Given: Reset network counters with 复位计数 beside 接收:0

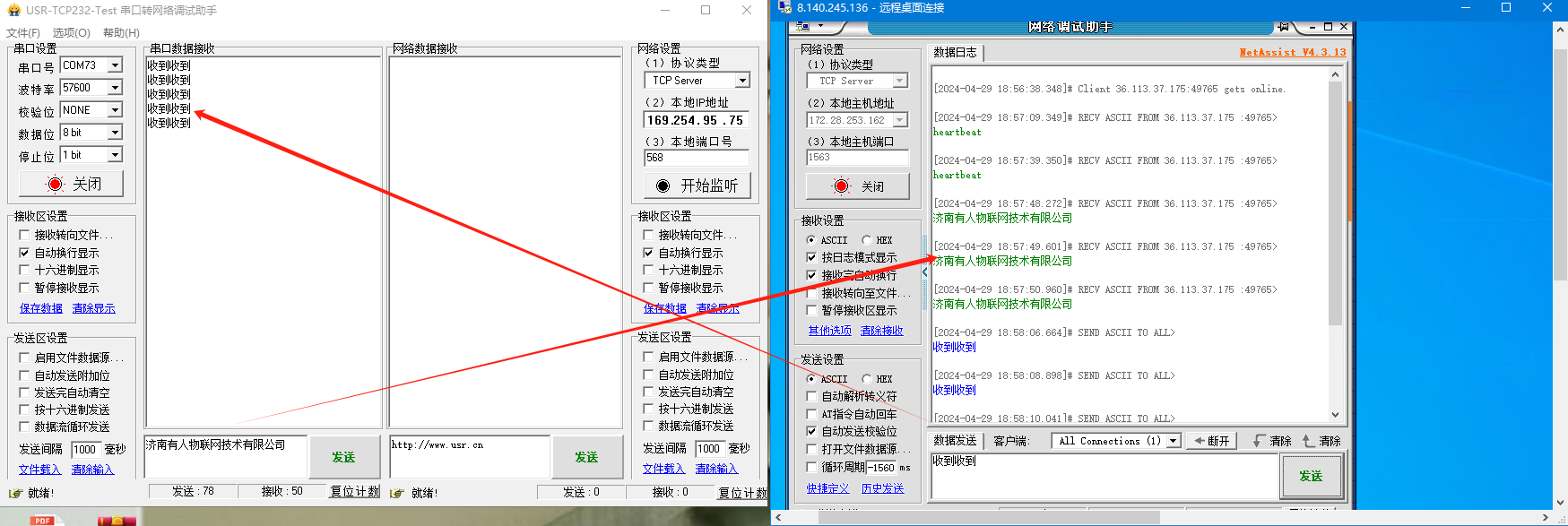Looking at the screenshot, I should pyautogui.click(x=742, y=493).
